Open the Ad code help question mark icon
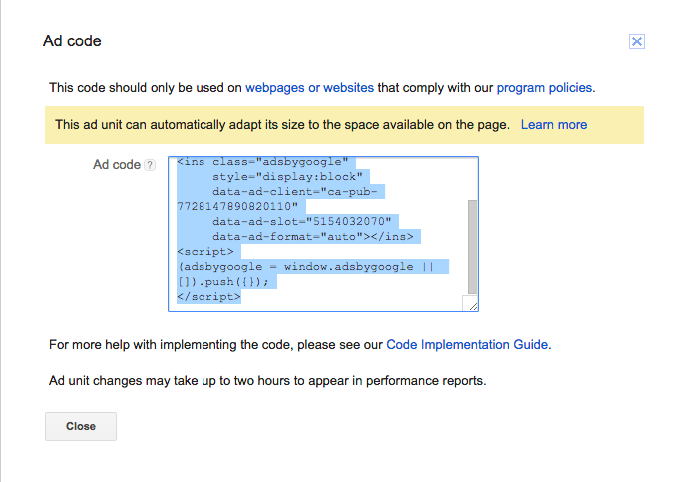 tap(150, 165)
